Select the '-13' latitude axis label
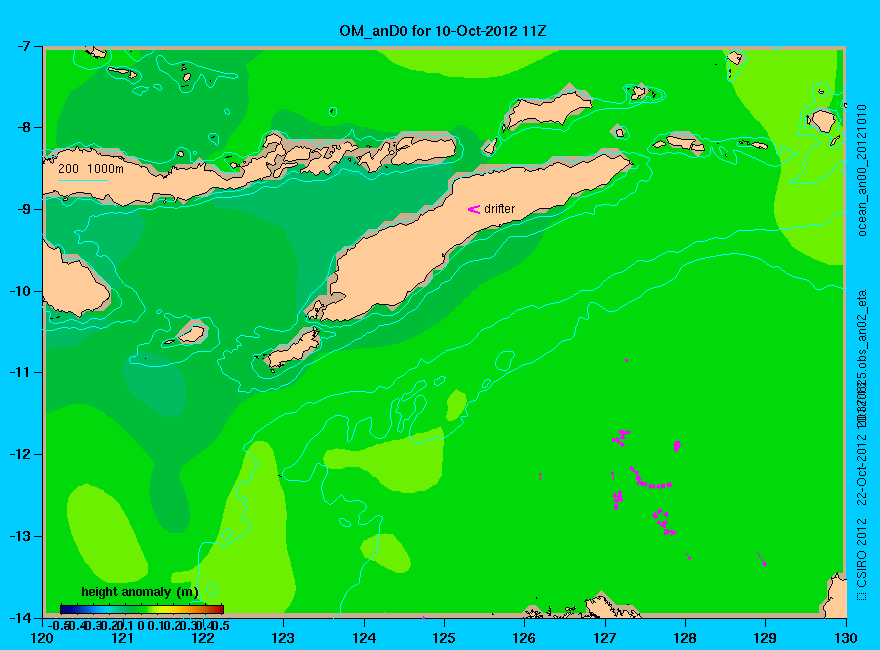Screen dimensions: 880x650 (20, 536)
